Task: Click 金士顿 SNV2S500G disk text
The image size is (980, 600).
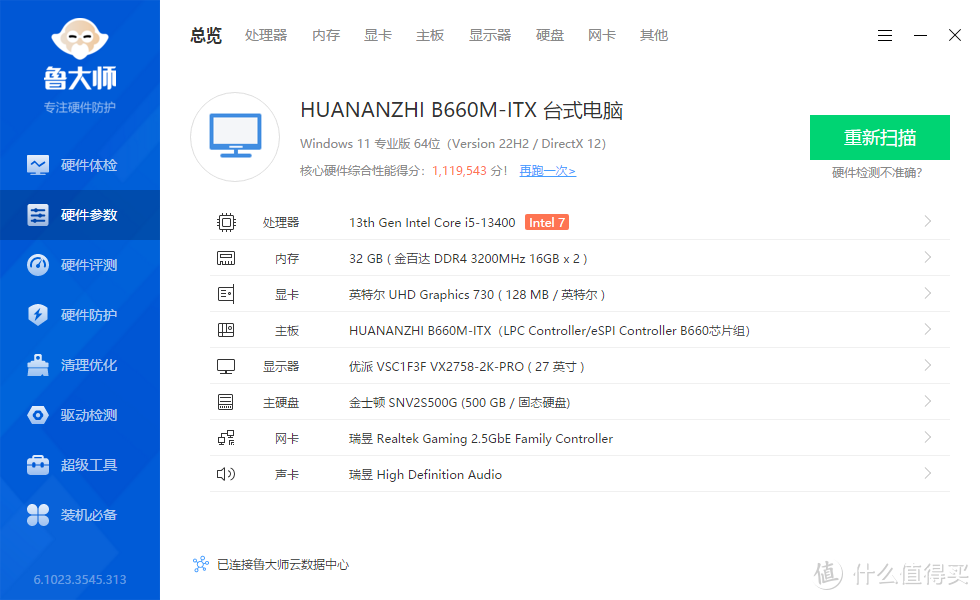Action: coord(459,402)
